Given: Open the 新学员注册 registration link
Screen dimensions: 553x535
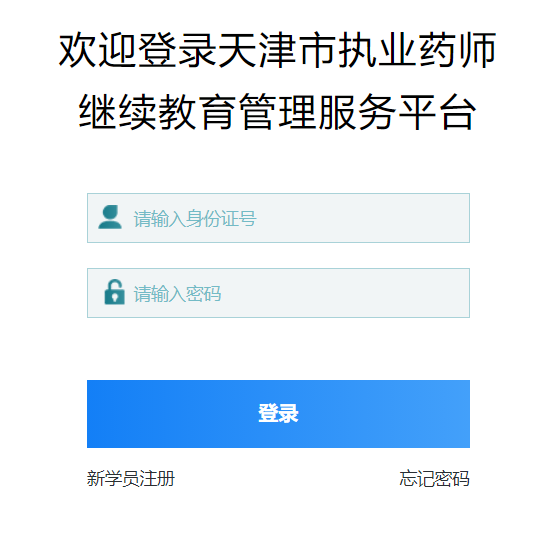Looking at the screenshot, I should [x=131, y=479].
